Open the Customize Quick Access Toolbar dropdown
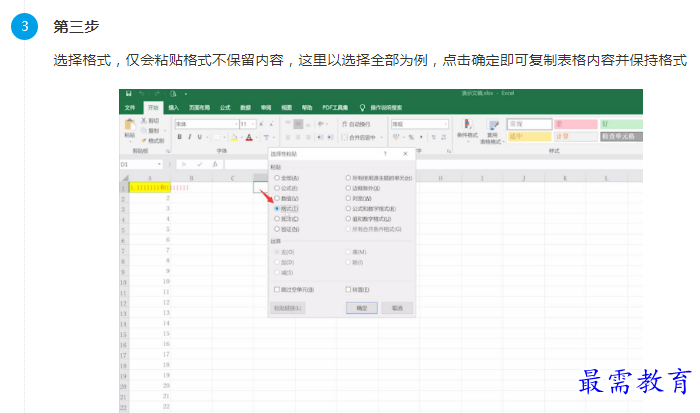 pyautogui.click(x=186, y=94)
